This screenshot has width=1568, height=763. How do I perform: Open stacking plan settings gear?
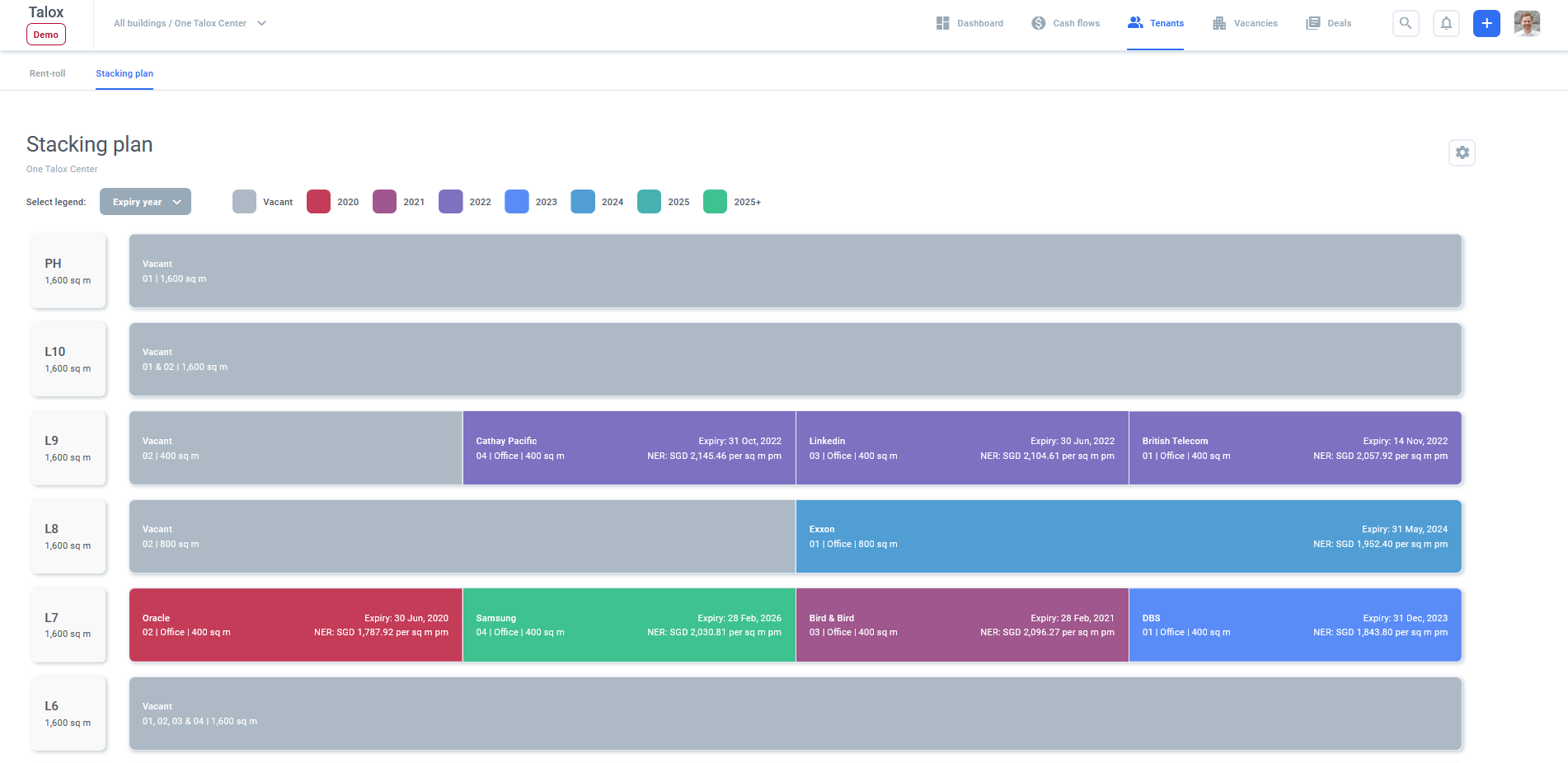[1462, 152]
